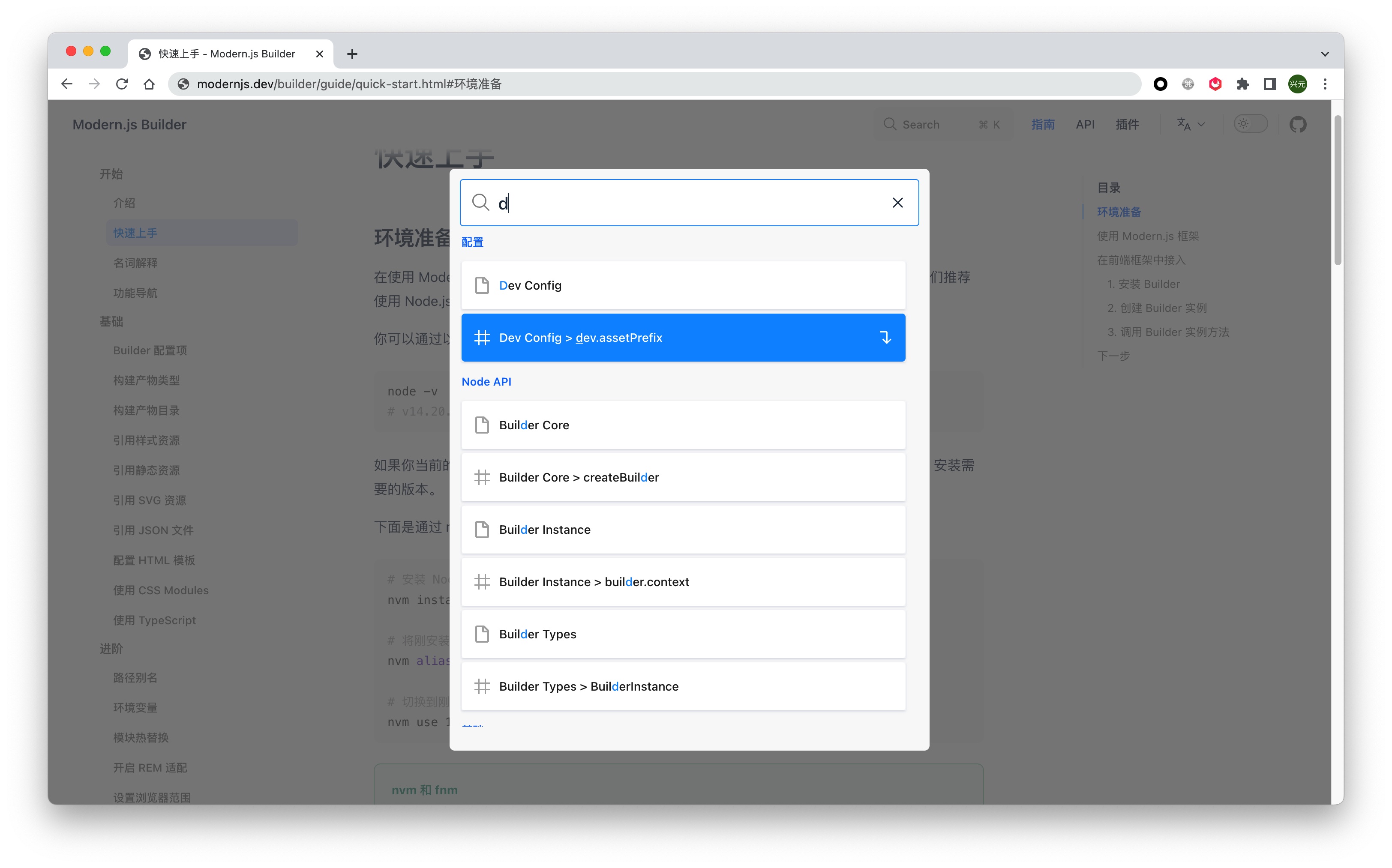Go back with the browser back arrow
The height and width of the screenshot is (868, 1392).
[66, 84]
